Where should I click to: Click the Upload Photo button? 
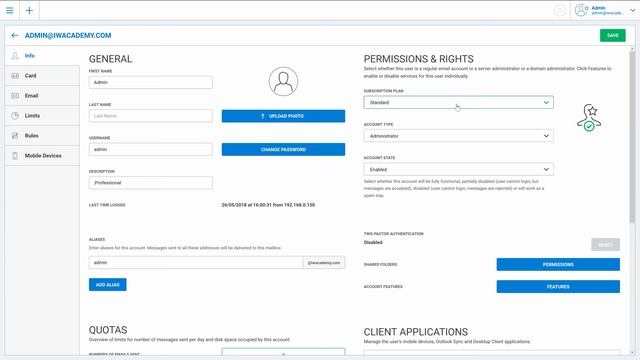283,116
